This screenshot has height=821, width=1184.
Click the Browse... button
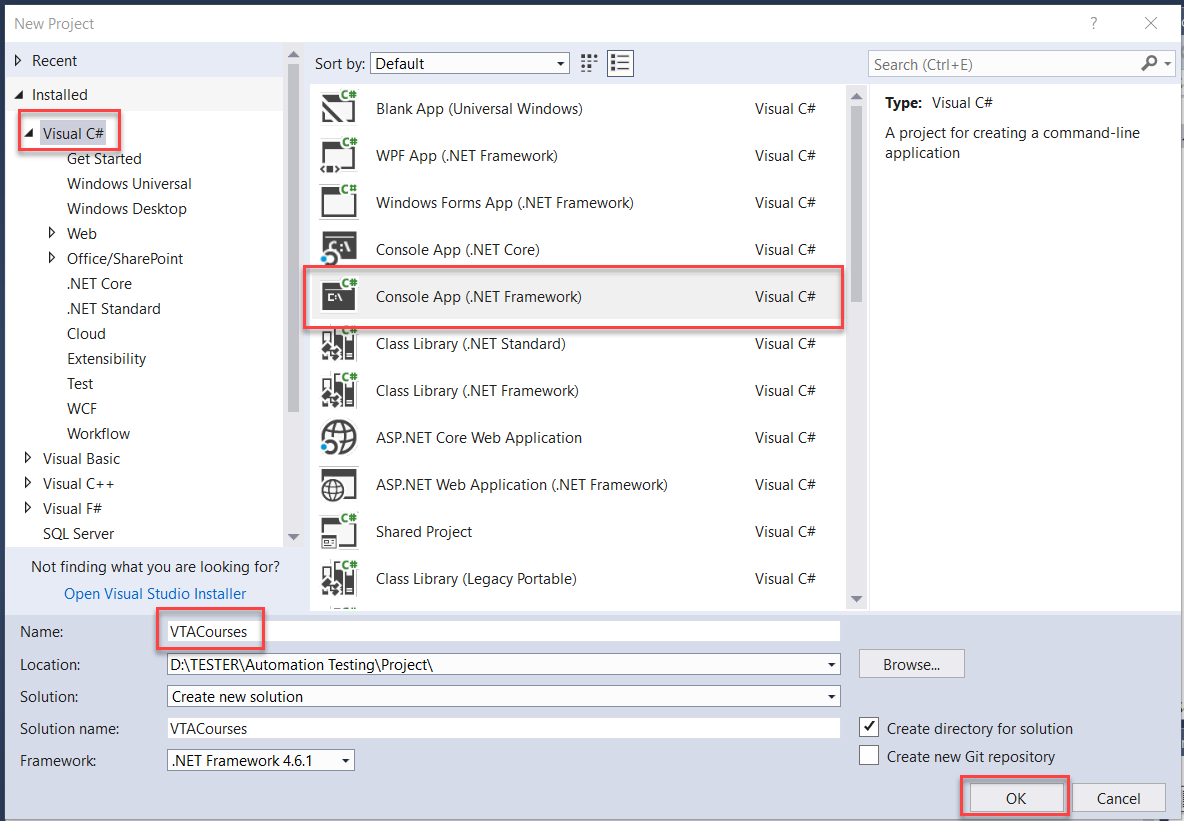[x=911, y=664]
